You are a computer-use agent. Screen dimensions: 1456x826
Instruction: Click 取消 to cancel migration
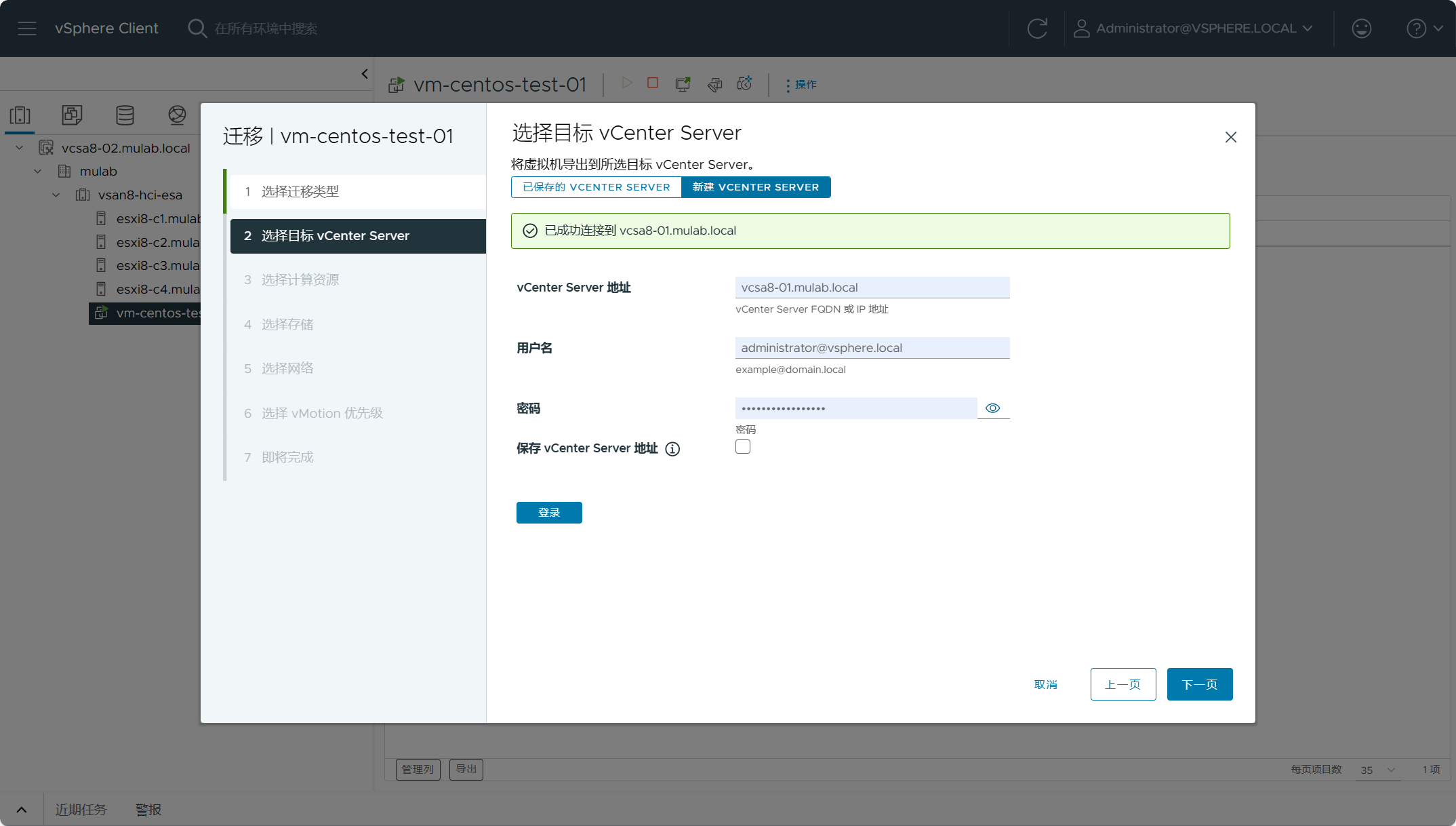tap(1046, 684)
